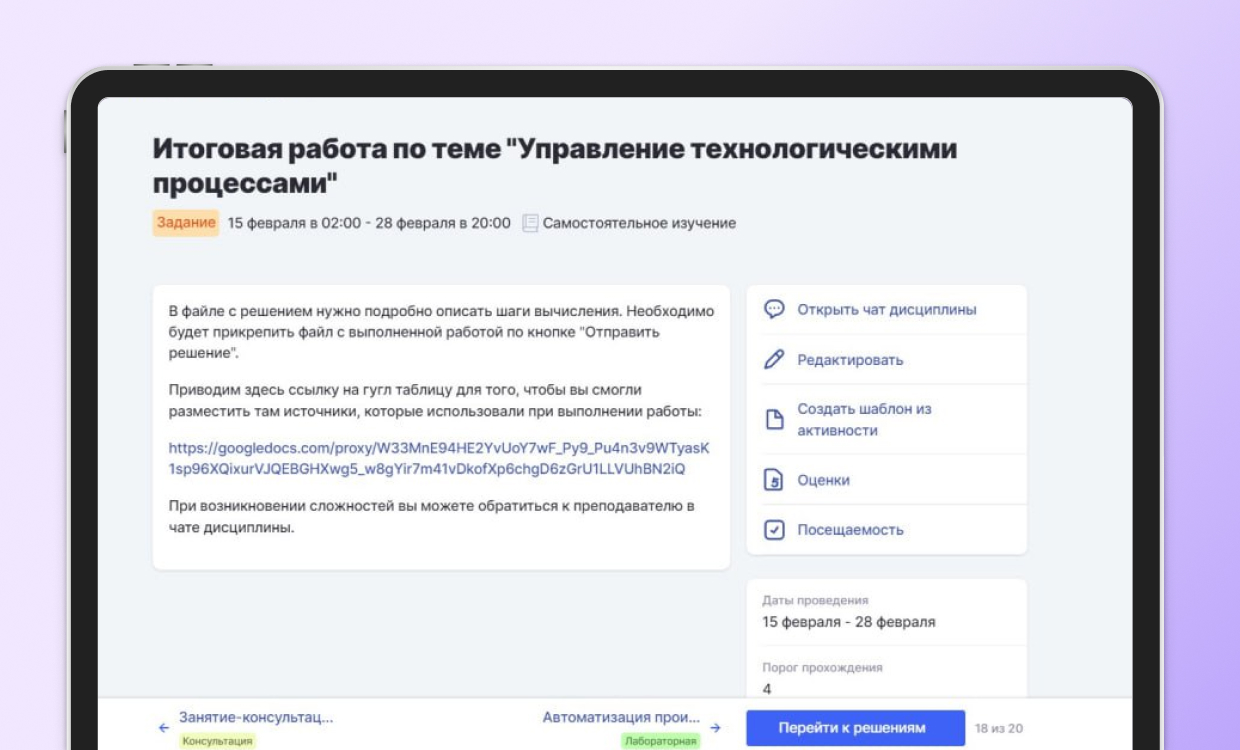Click the attendance checkmark icon
Screen dimensions: 1240x750
(x=774, y=530)
